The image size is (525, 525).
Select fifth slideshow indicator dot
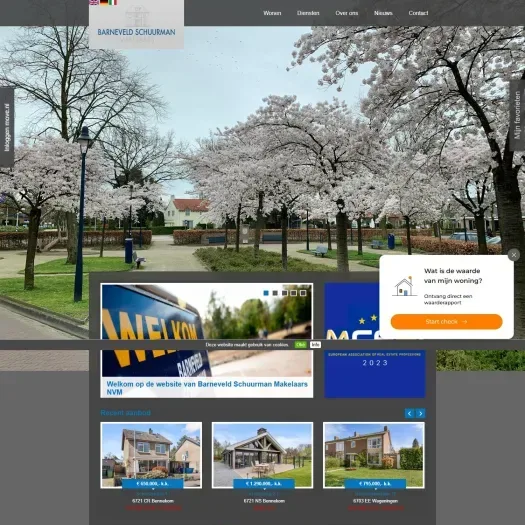coord(303,293)
